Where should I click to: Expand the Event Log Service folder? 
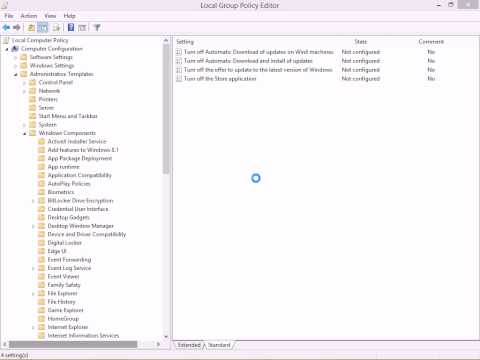point(33,268)
